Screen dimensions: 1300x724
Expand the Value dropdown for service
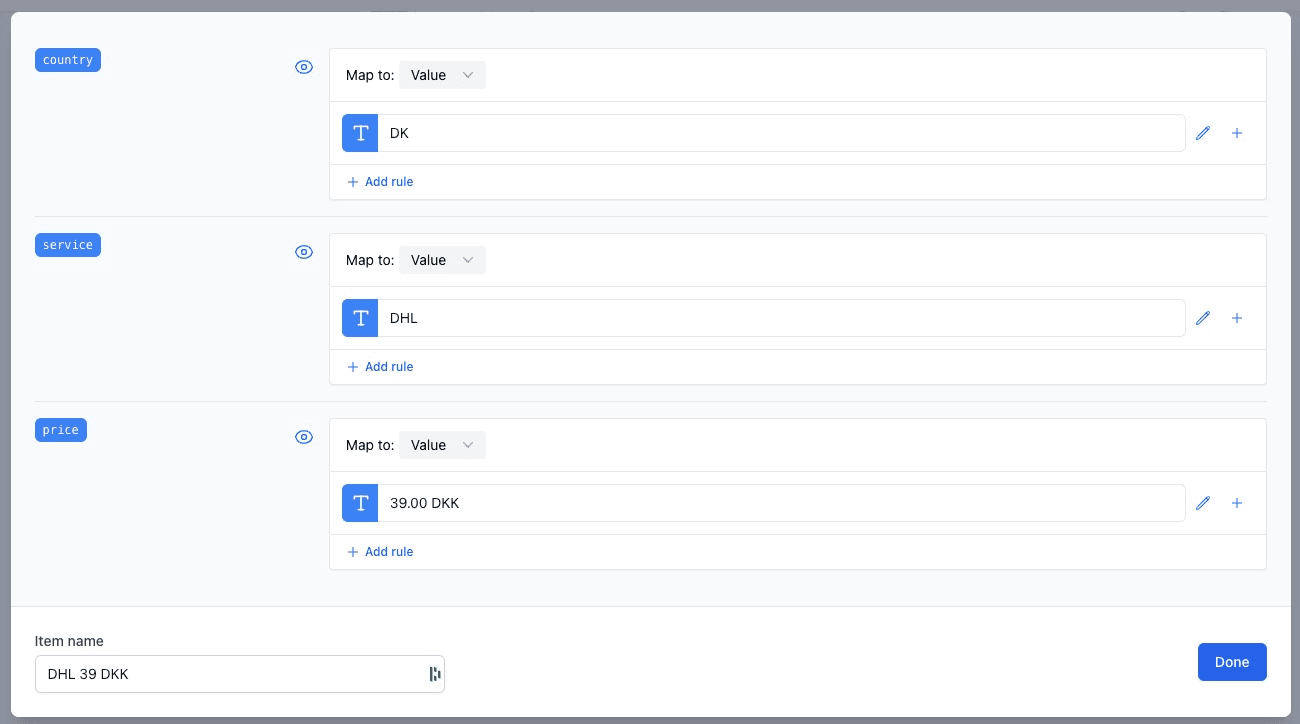(442, 260)
